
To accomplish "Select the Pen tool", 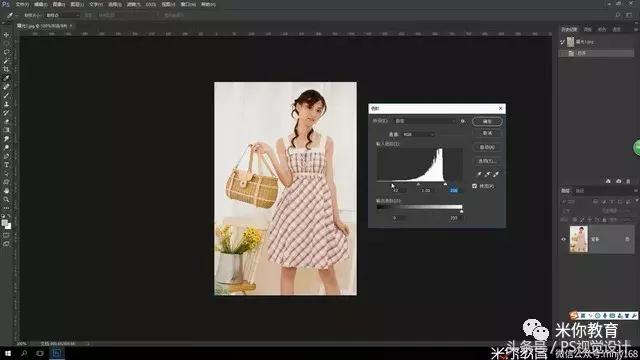I will coord(6,156).
